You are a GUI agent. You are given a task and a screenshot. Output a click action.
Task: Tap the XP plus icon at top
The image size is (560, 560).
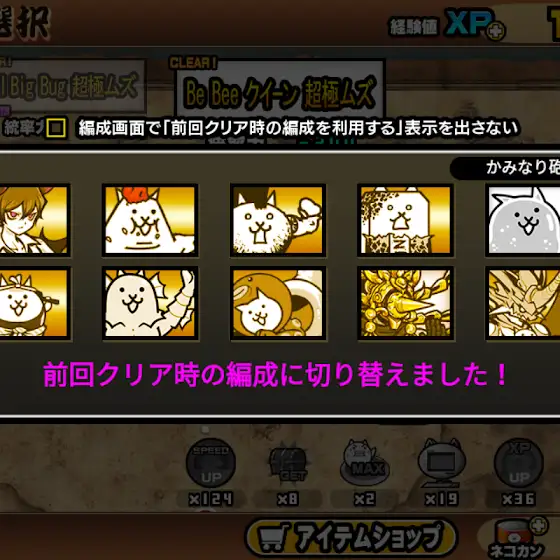pyautogui.click(x=496, y=32)
